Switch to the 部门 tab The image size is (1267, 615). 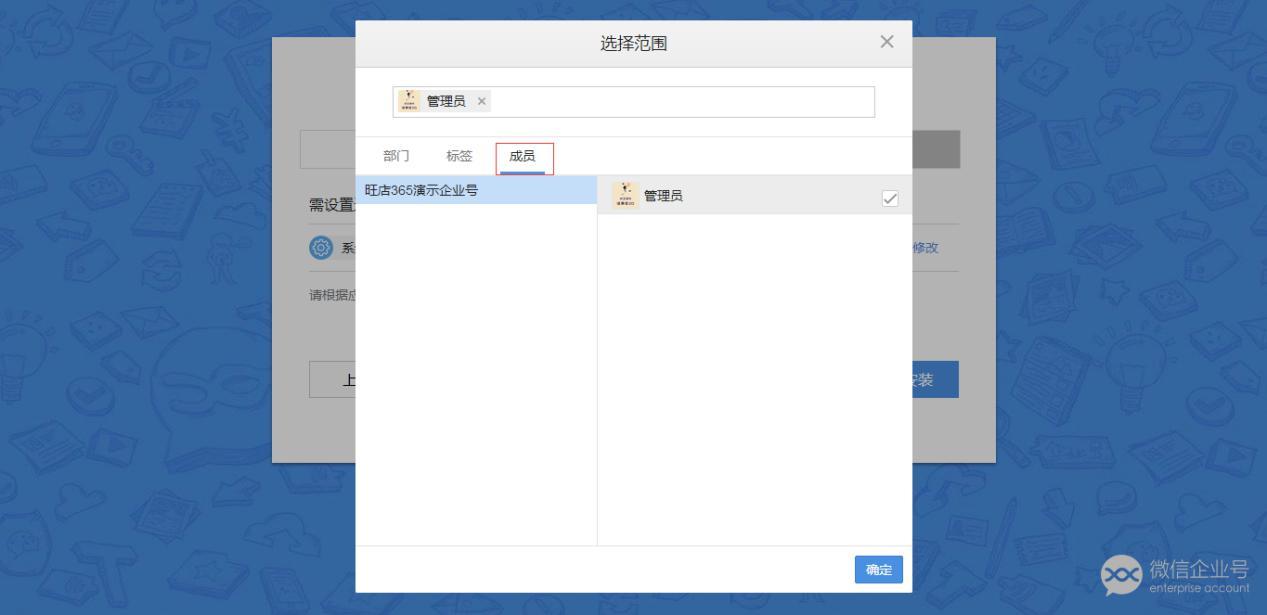[x=396, y=156]
